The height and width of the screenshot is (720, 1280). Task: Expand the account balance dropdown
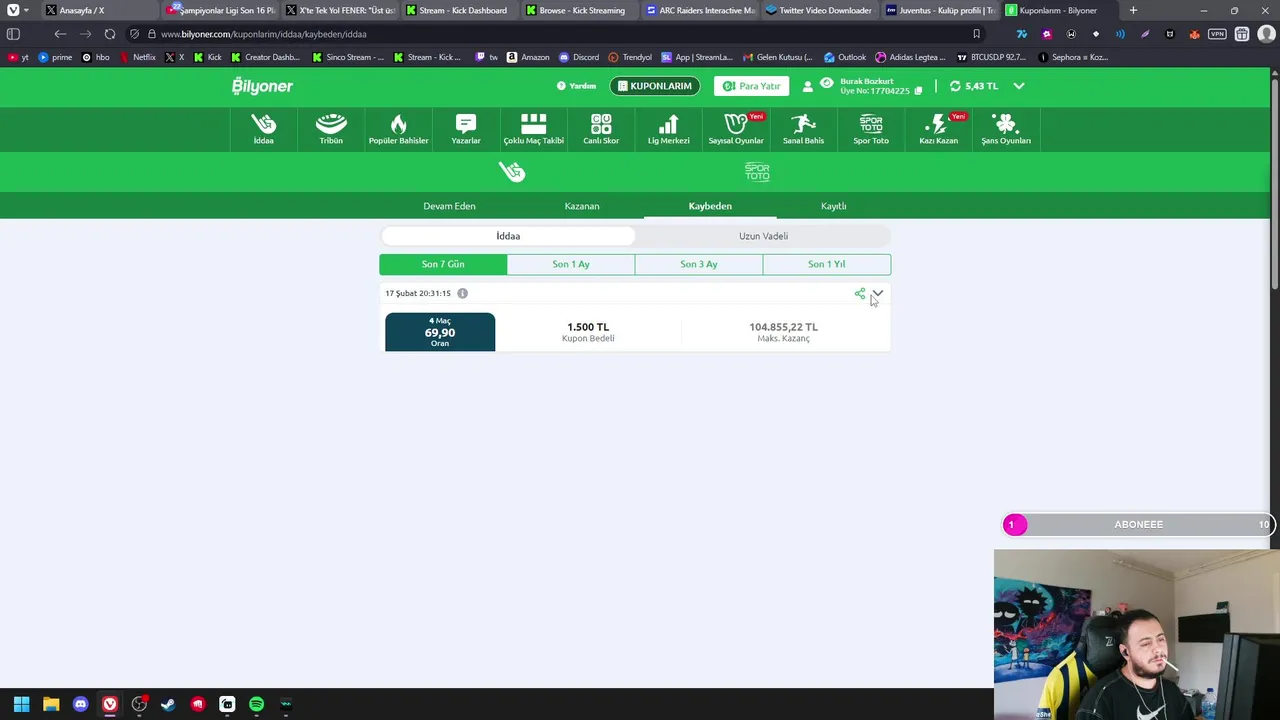1019,86
